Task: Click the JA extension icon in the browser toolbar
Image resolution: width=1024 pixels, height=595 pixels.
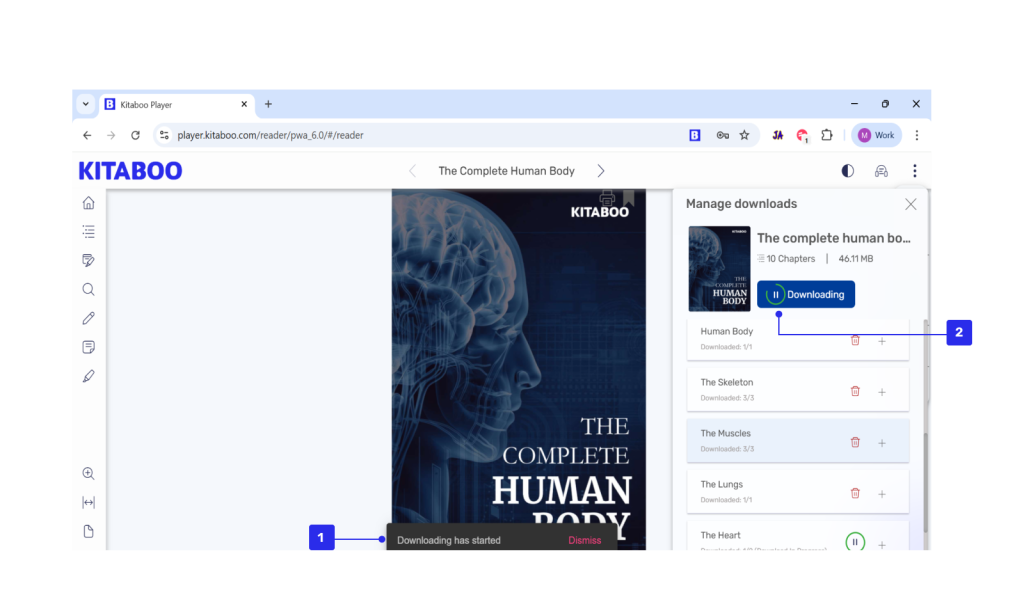Action: 777,135
